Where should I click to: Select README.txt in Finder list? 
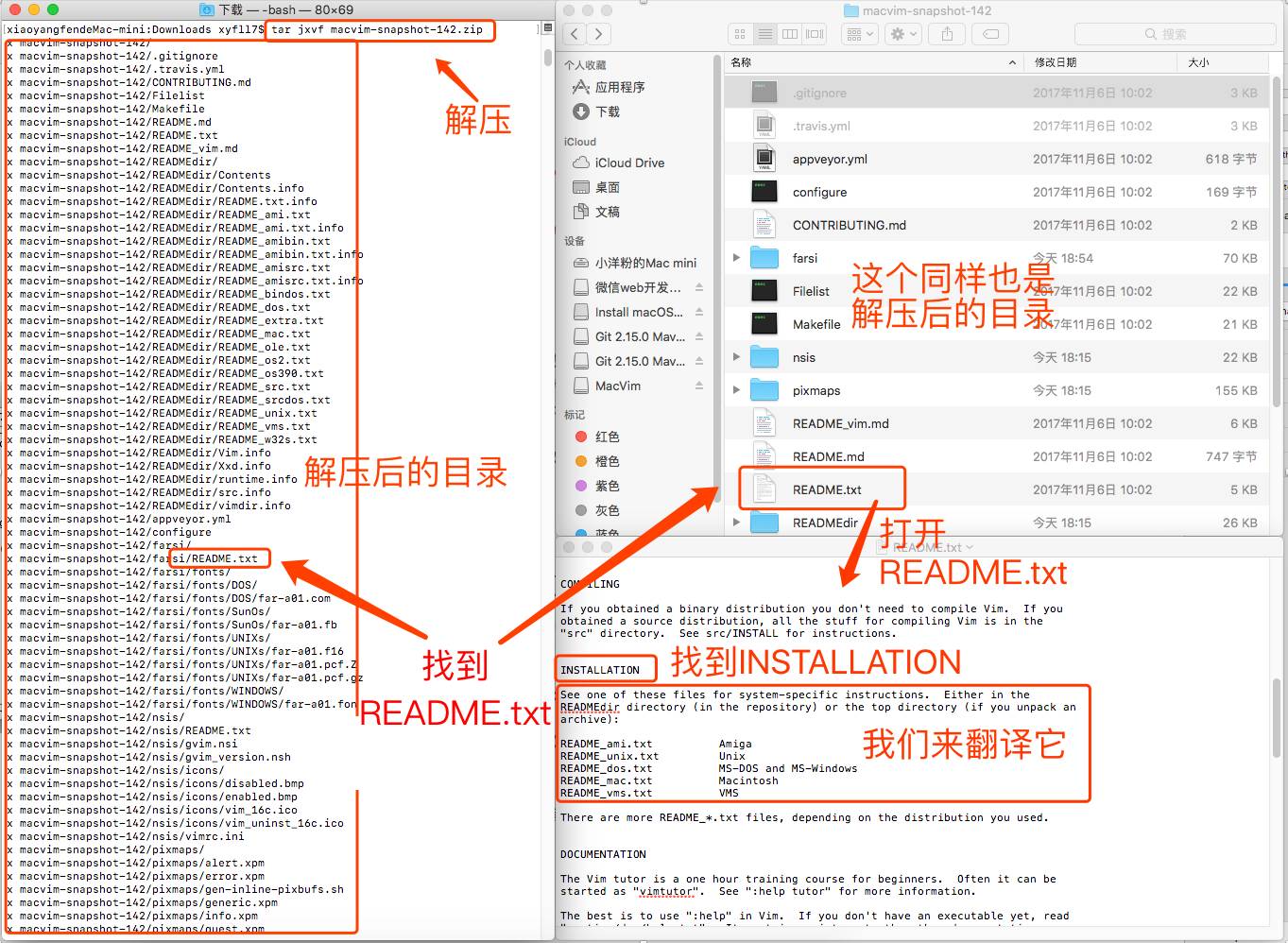click(x=827, y=489)
